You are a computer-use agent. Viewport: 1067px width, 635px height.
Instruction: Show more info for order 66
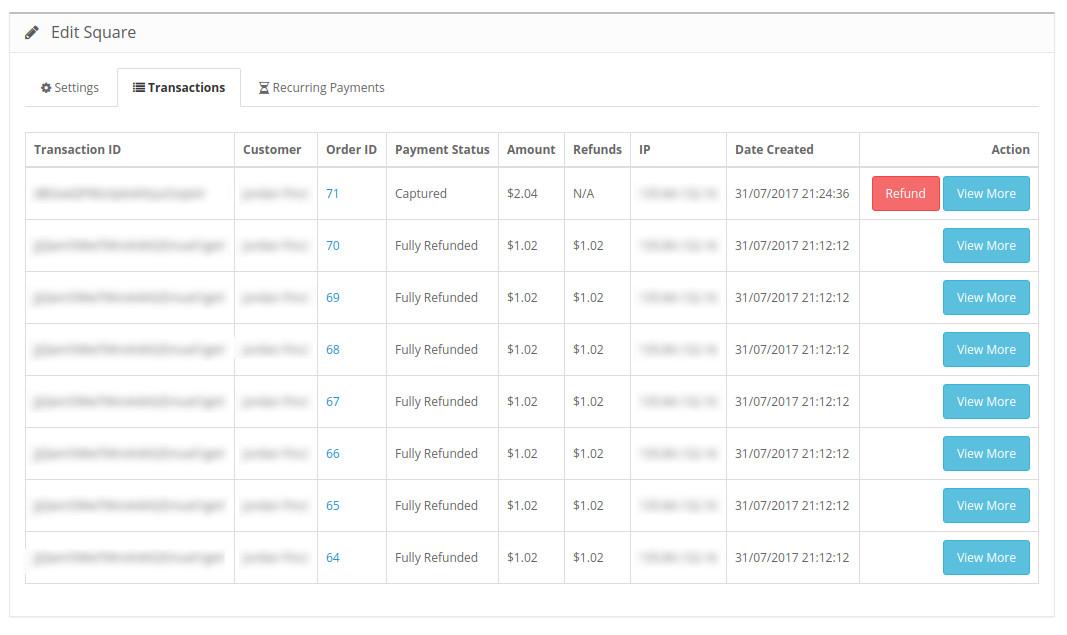click(985, 454)
